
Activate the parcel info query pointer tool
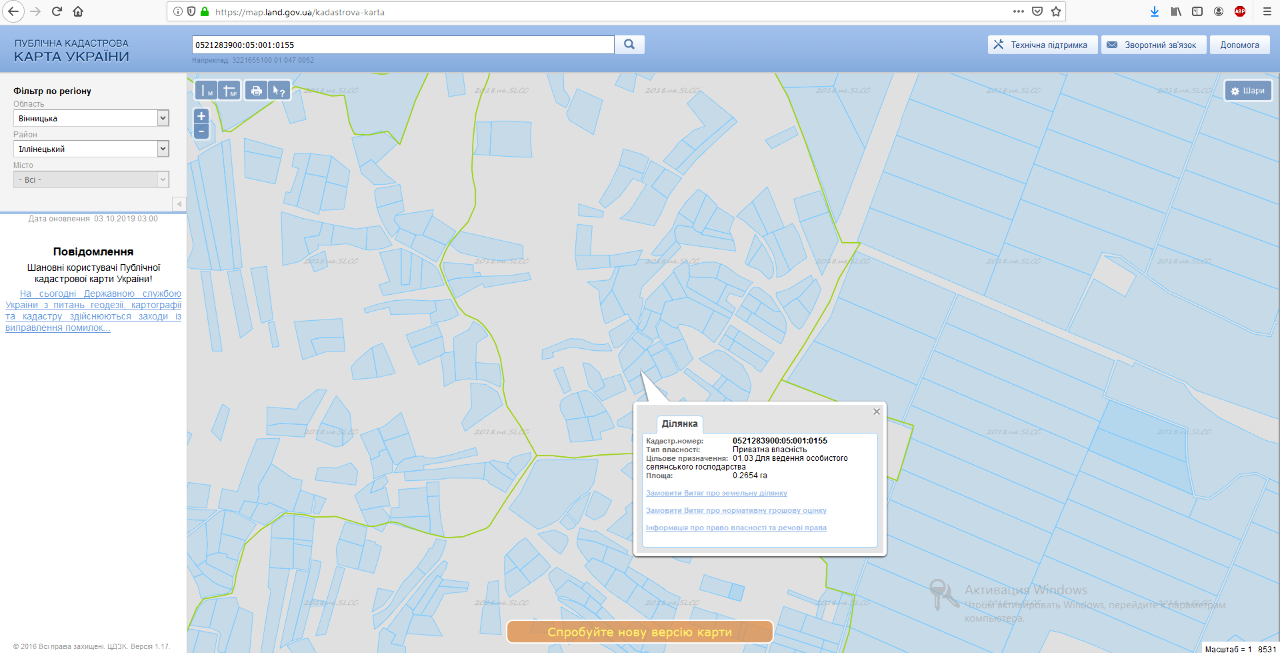pyautogui.click(x=279, y=91)
